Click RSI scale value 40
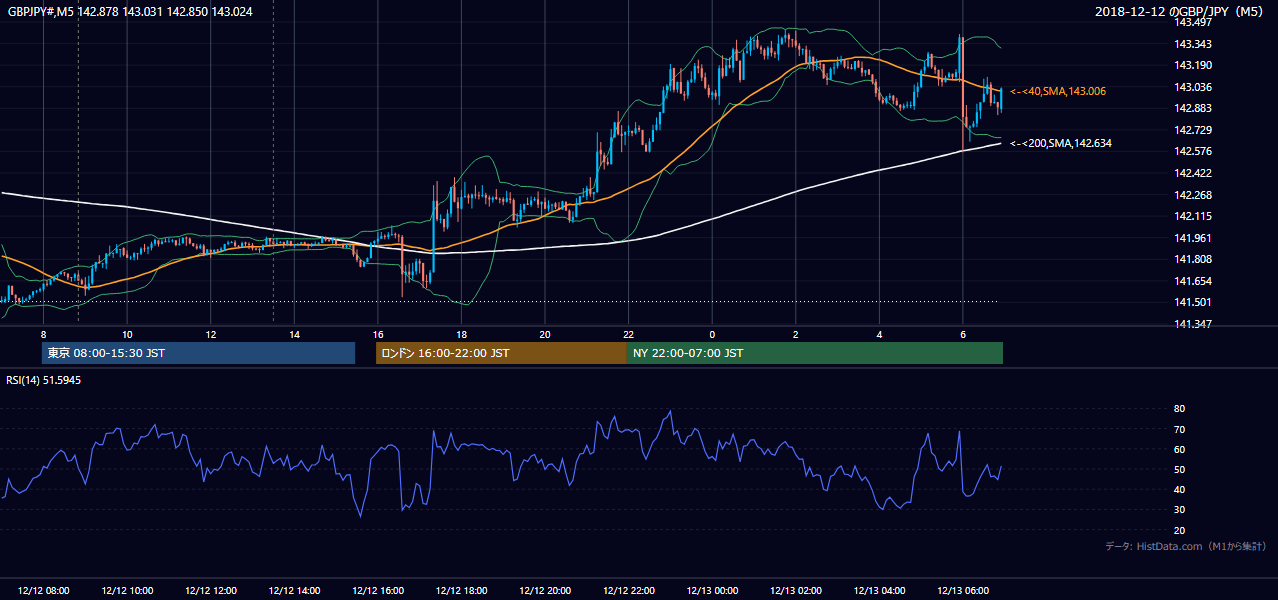The height and width of the screenshot is (600, 1278). coord(1179,489)
